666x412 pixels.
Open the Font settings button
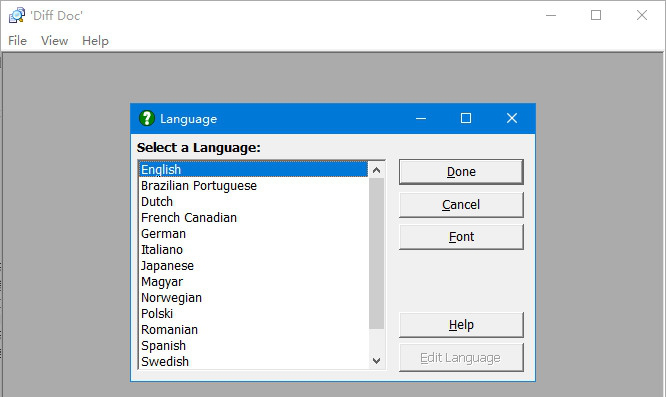click(x=460, y=237)
